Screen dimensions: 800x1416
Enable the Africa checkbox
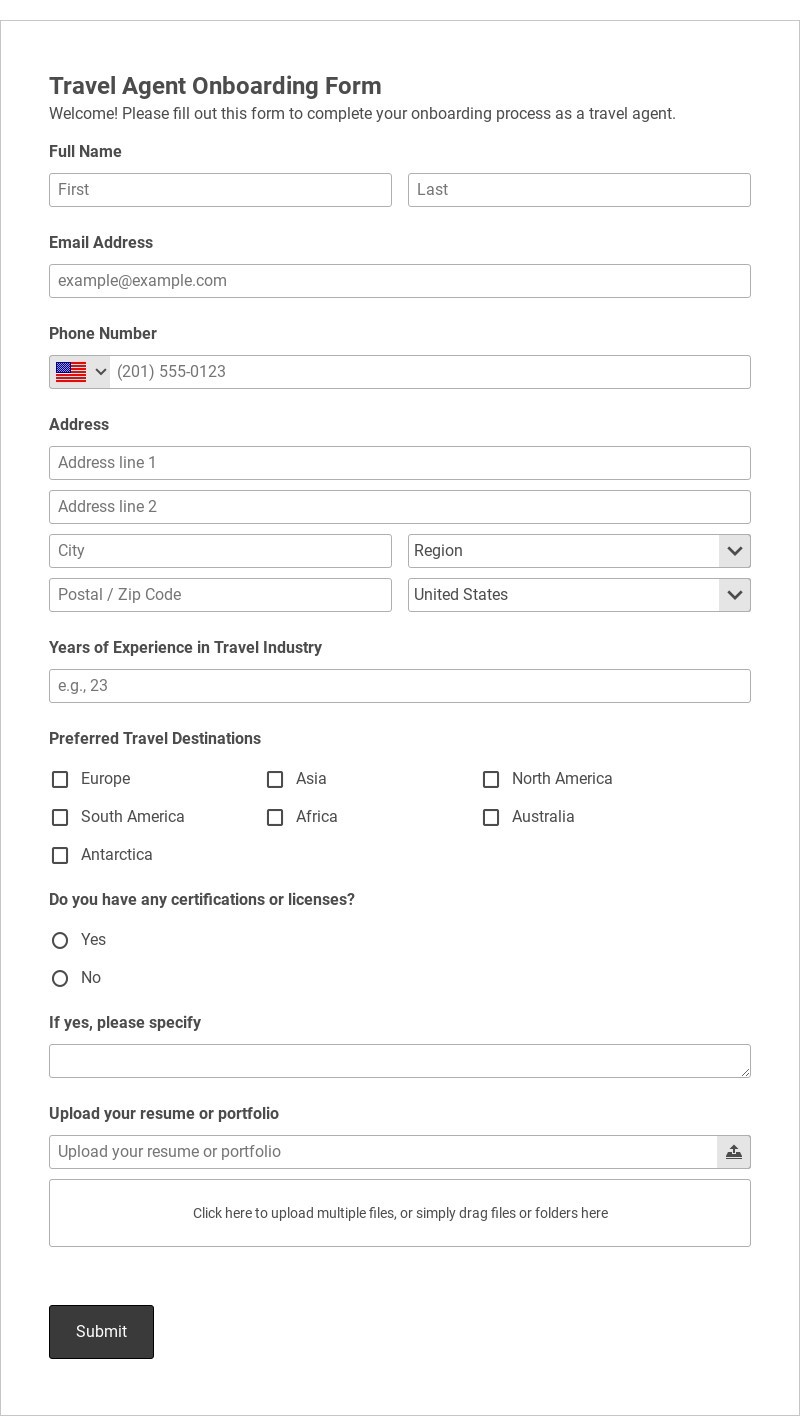(275, 817)
